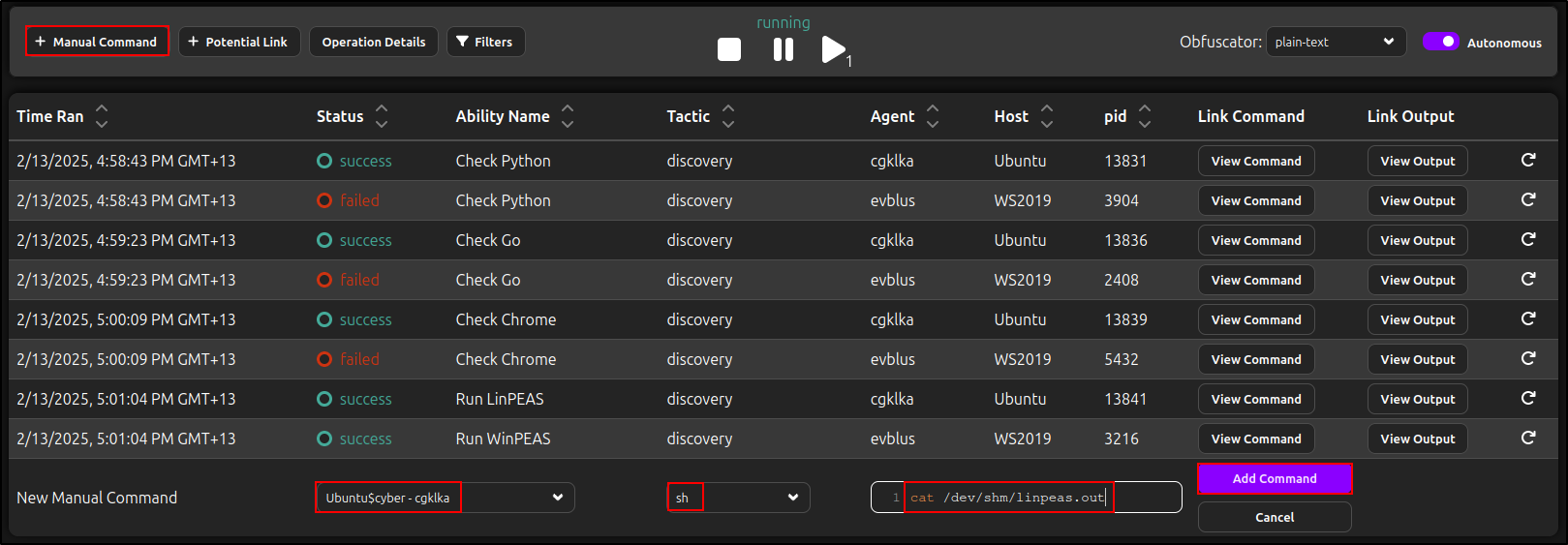The image size is (1568, 545).
Task: Expand the agent dropdown showing Ubuntu$cyber - cgklka
Action: coord(445,498)
